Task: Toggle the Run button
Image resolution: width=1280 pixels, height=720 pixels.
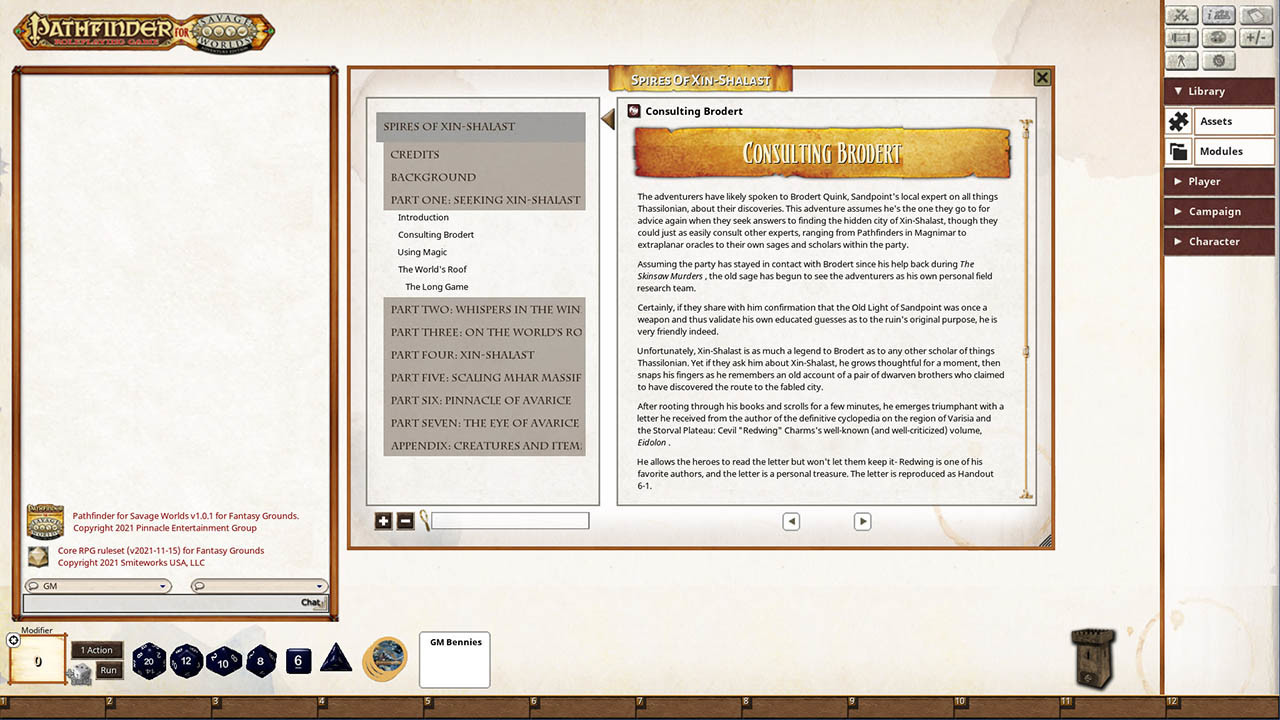Action: tap(109, 670)
